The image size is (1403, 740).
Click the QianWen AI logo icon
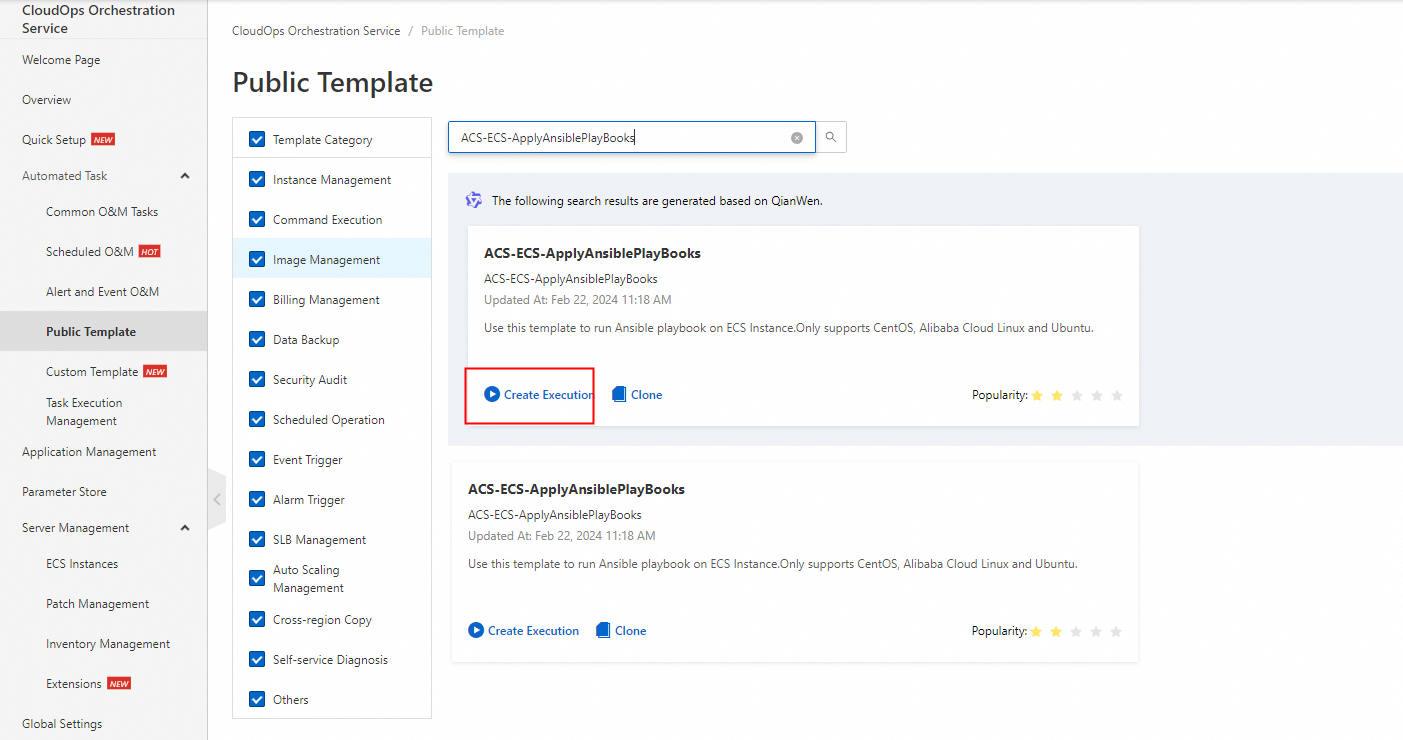click(474, 200)
